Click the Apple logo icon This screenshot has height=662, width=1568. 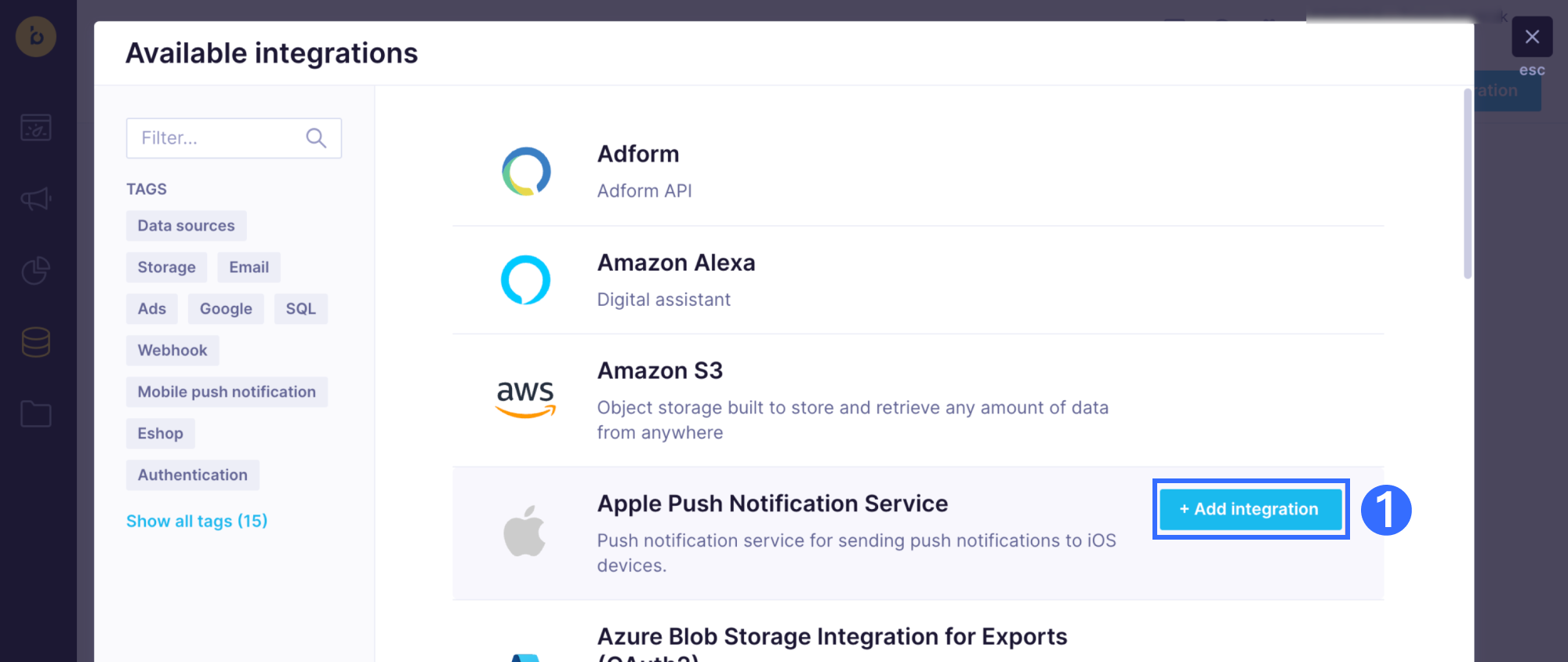click(x=524, y=531)
